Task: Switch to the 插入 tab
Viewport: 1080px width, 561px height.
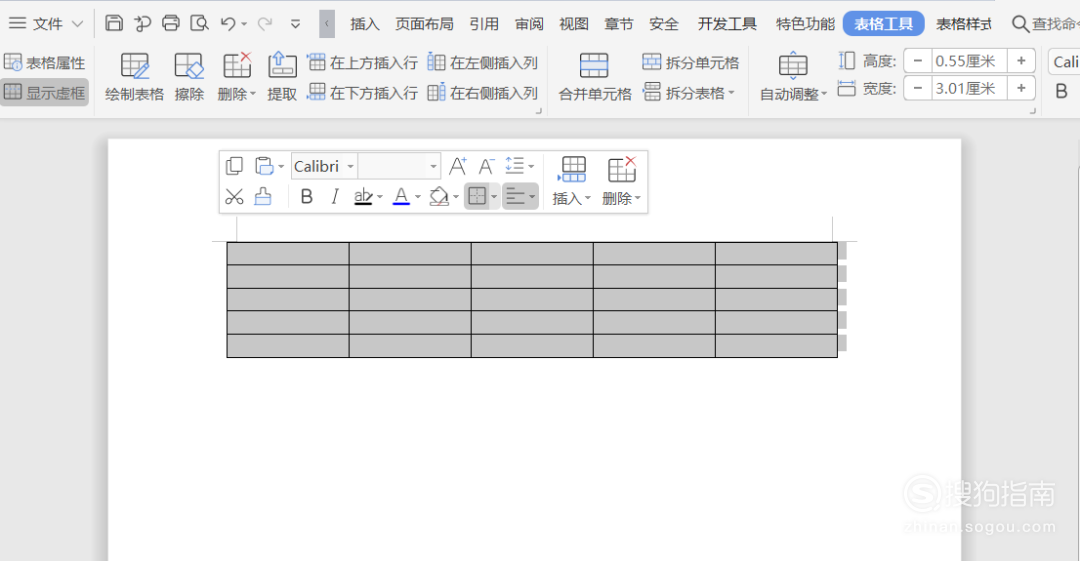Action: 364,24
